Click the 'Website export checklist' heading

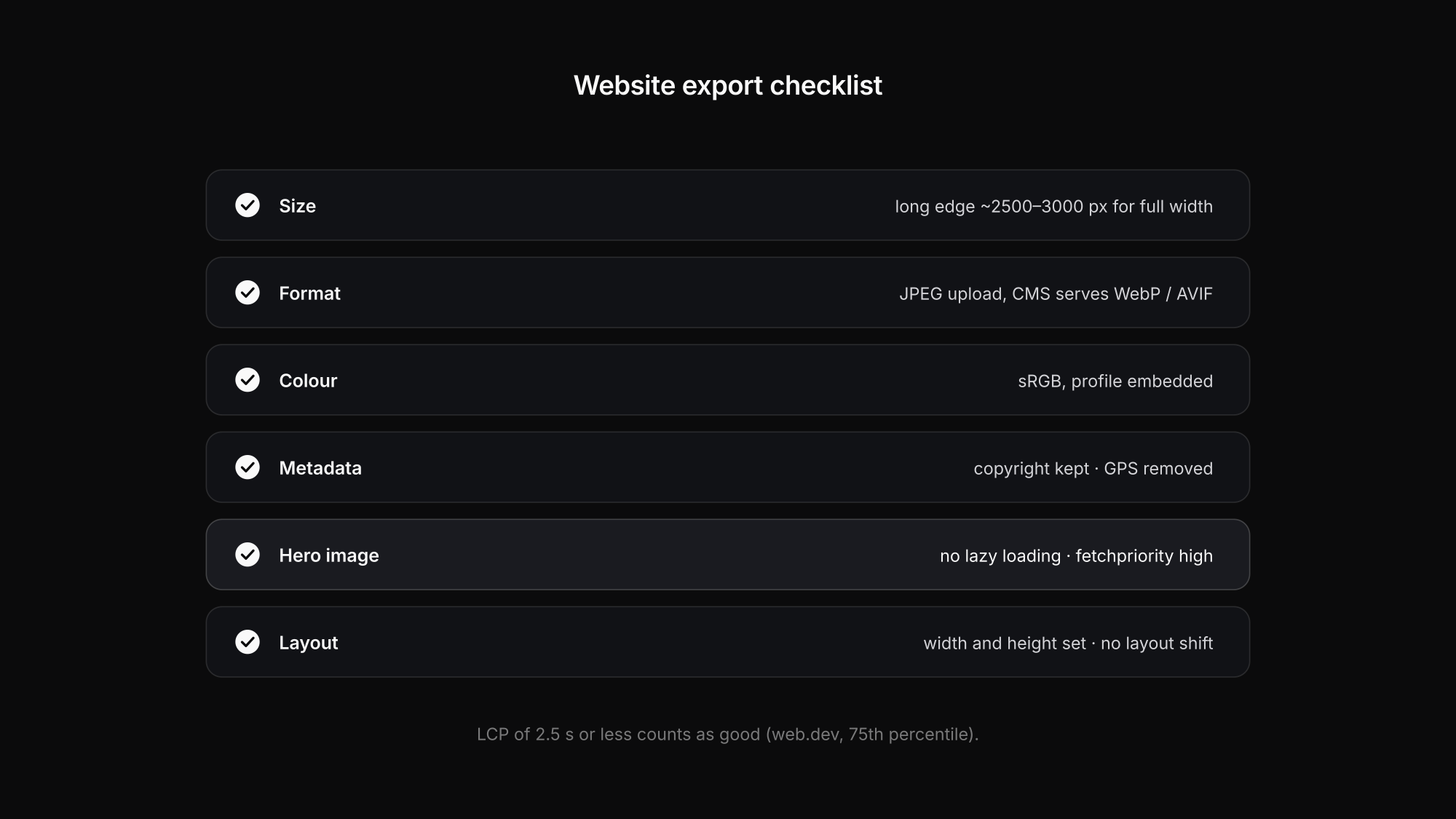click(x=728, y=85)
